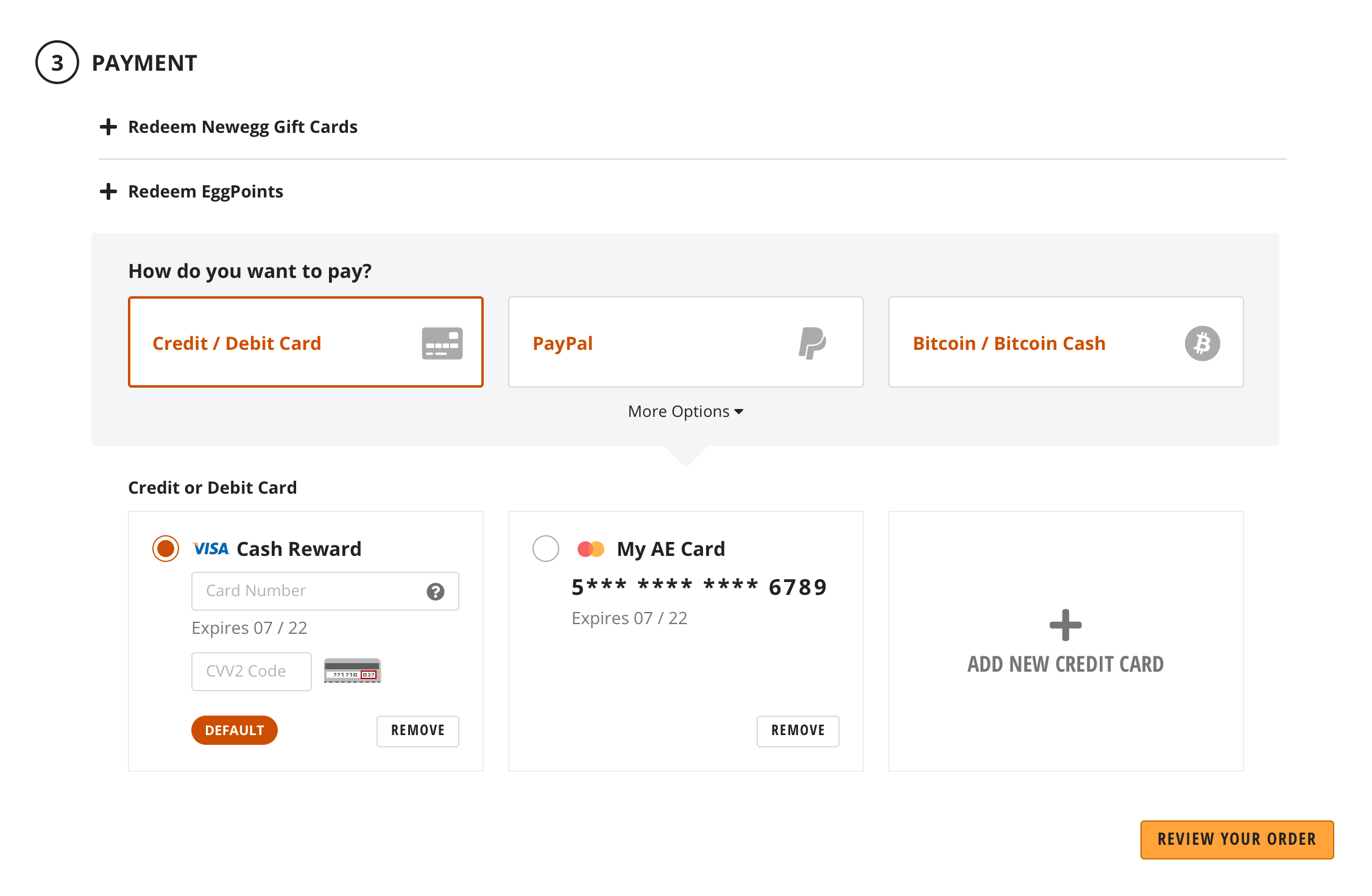The width and height of the screenshot is (1372, 896).
Task: Click the Bitcoin coin icon
Action: (1202, 343)
